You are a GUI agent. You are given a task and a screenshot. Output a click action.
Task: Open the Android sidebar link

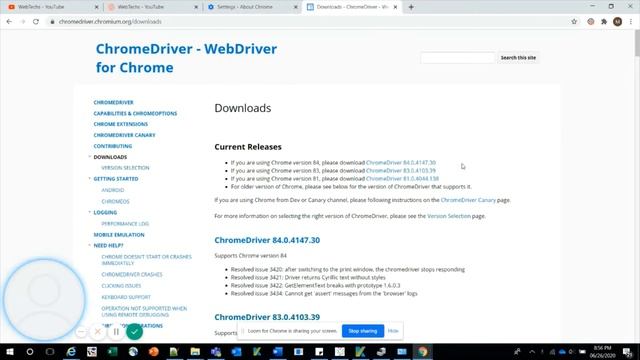(113, 190)
